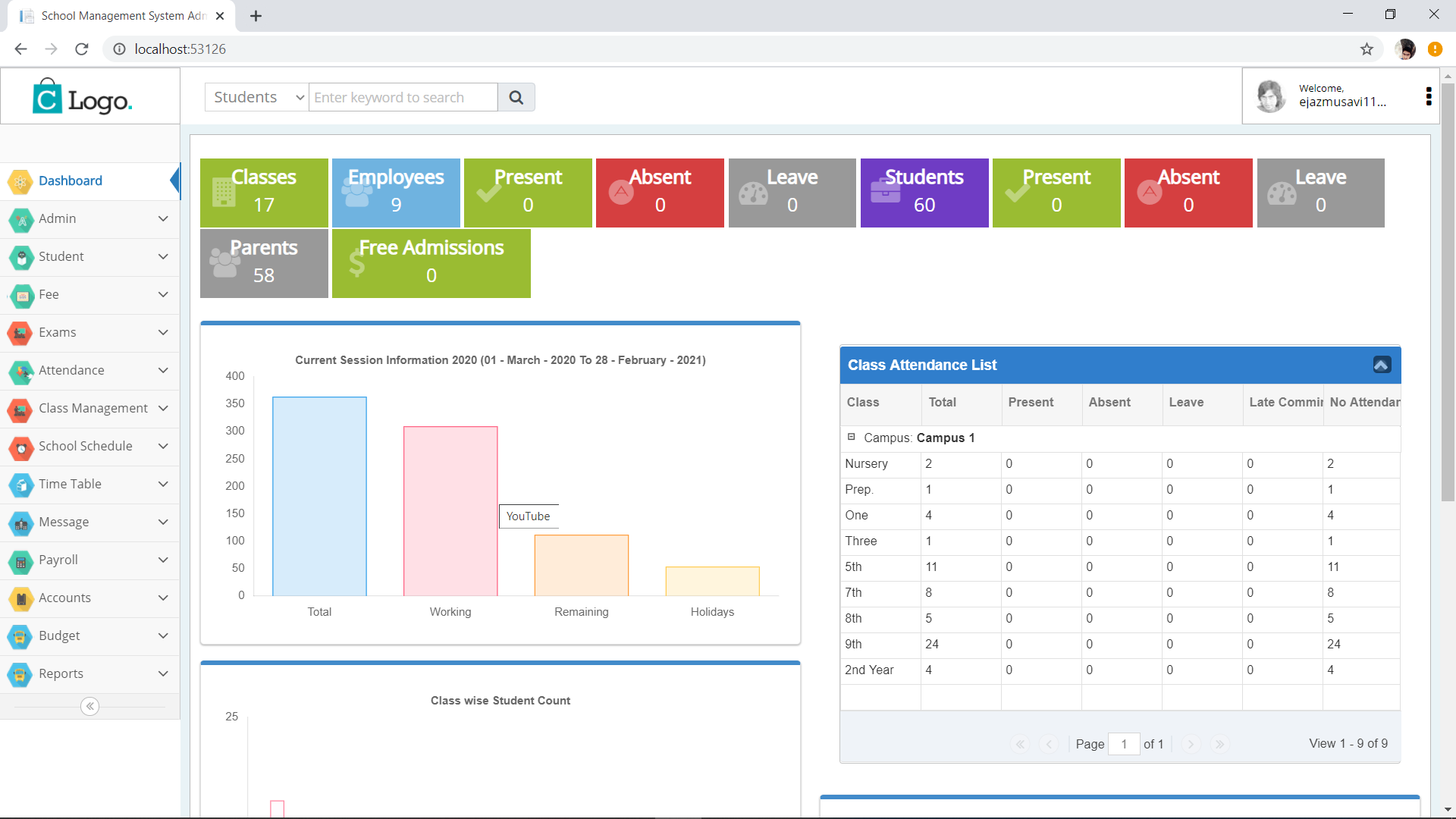Expand the Class Management menu chevron
This screenshot has height=819, width=1456.
click(x=163, y=408)
